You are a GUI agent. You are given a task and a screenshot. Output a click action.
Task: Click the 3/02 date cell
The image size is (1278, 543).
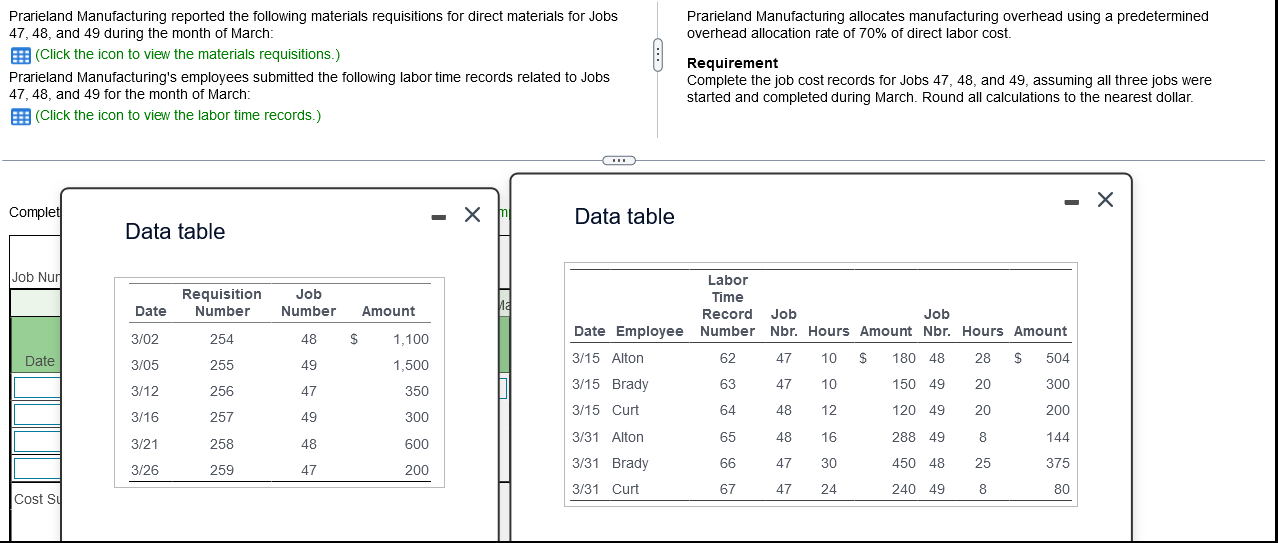pyautogui.click(x=145, y=340)
